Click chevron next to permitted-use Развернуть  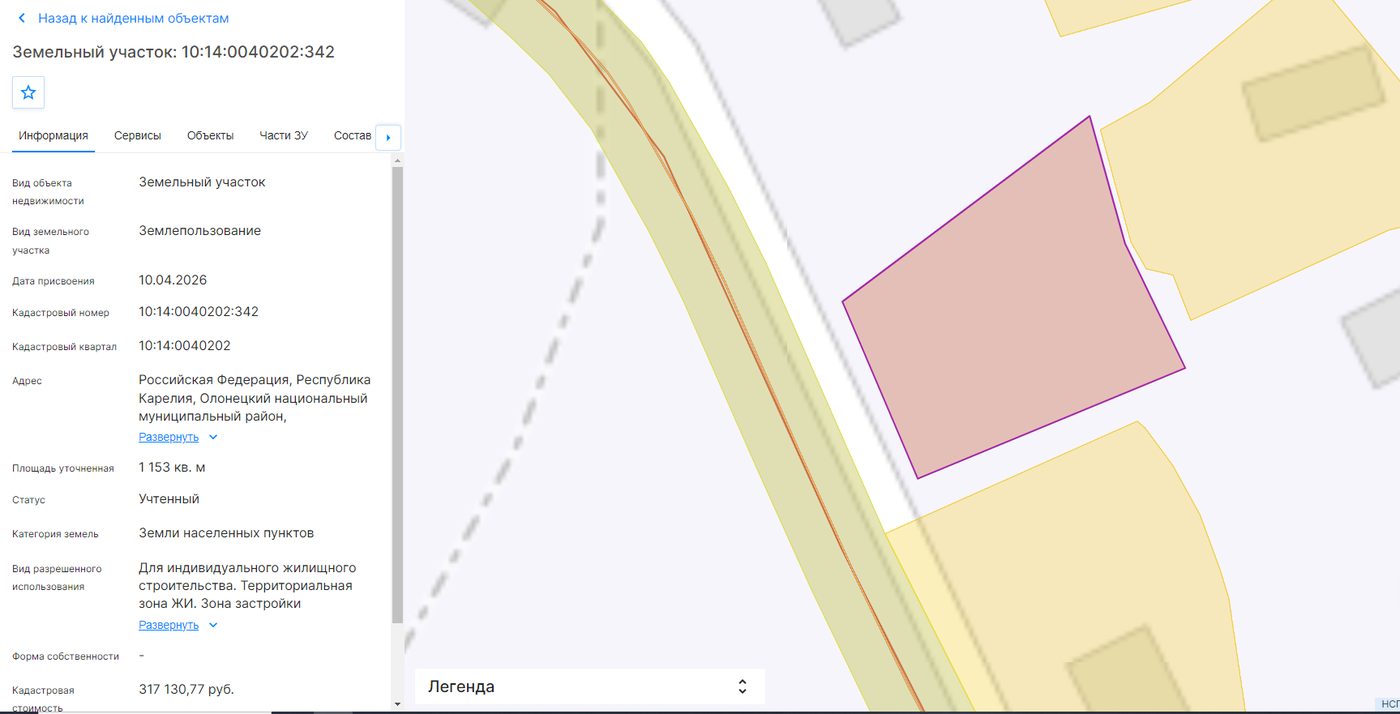(x=213, y=625)
